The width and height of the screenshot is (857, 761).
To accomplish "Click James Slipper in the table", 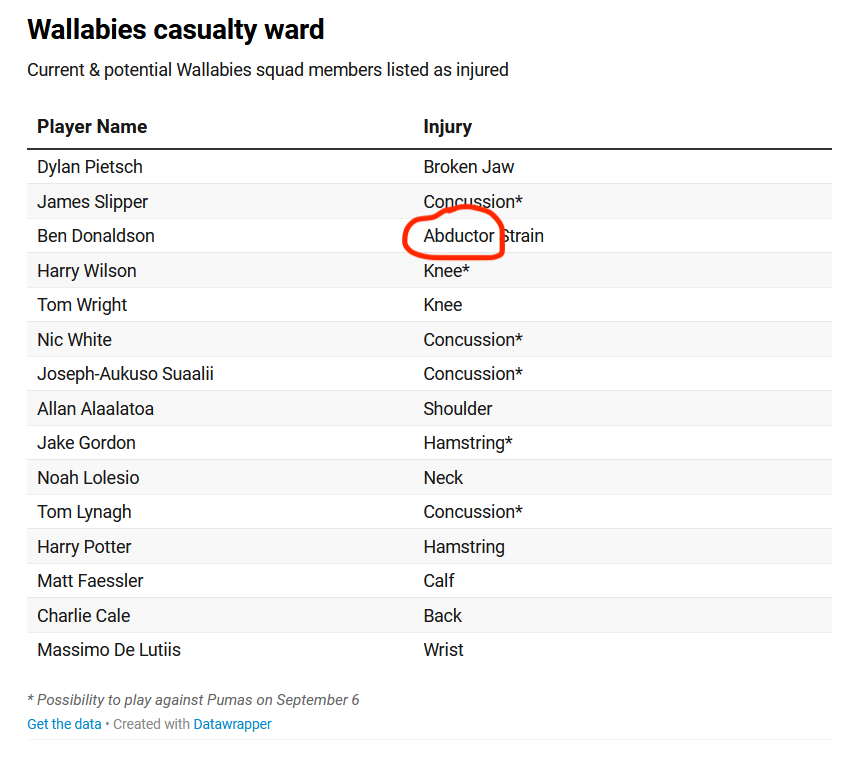I will click(92, 202).
